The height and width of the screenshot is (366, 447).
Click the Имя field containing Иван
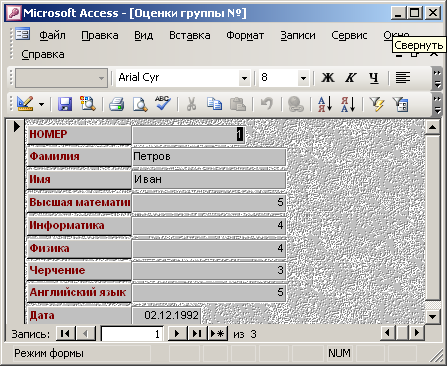coord(209,180)
